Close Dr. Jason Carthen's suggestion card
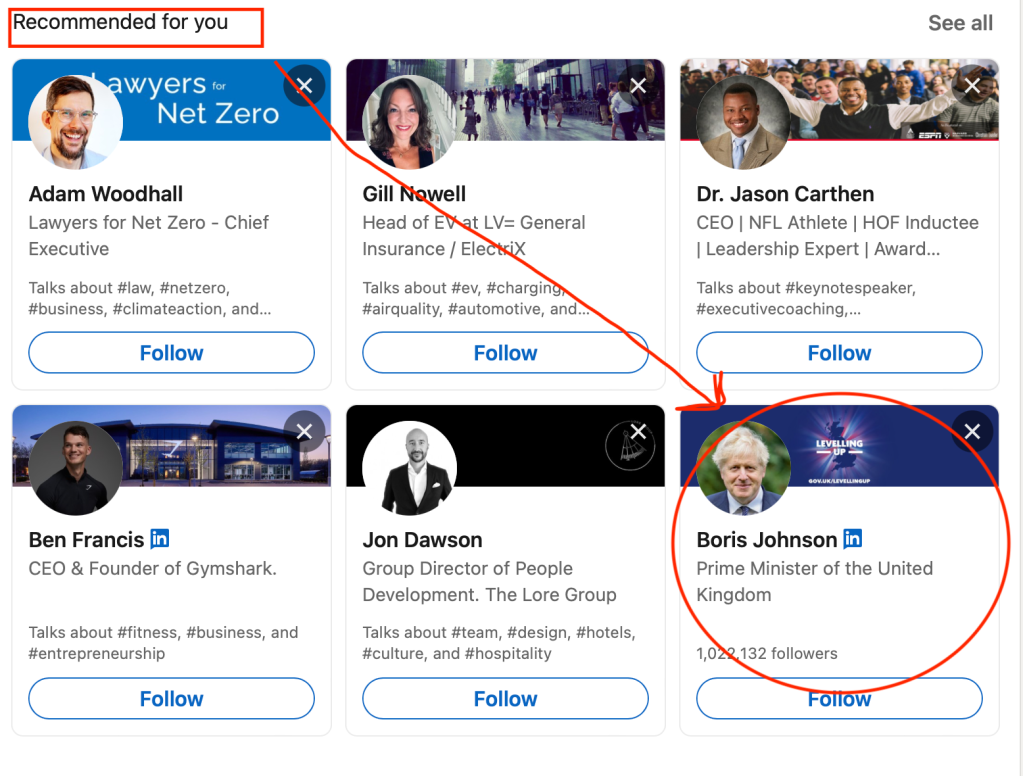The width and height of the screenshot is (1023, 776). 972,86
